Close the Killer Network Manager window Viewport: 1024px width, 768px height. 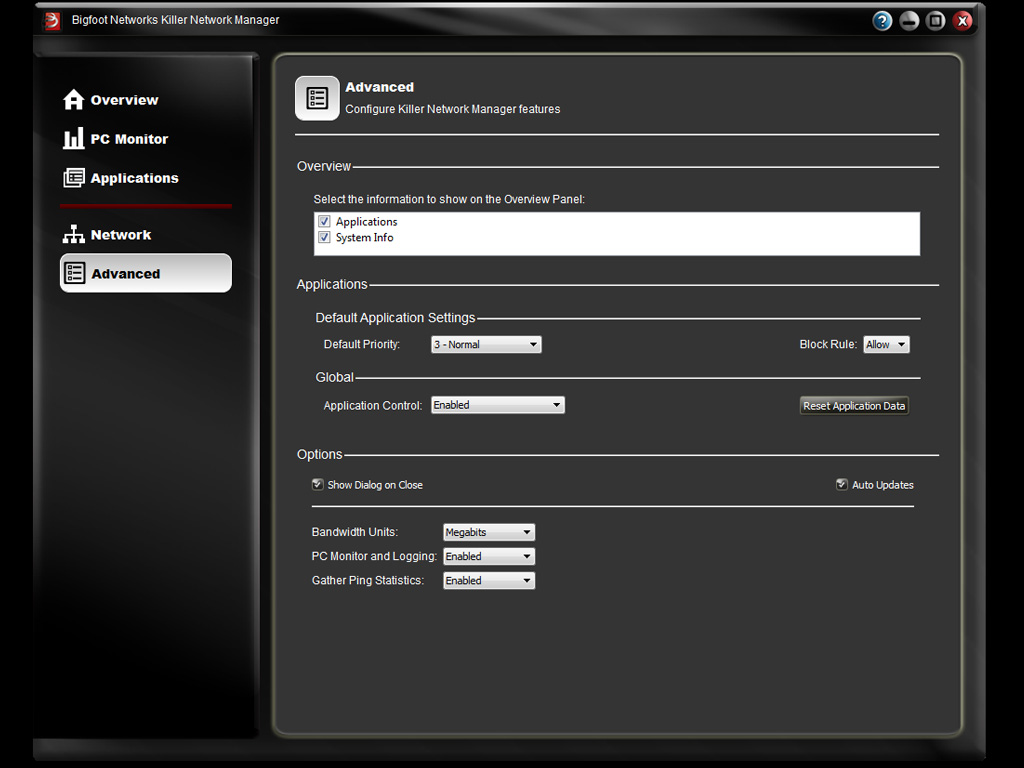(x=963, y=21)
